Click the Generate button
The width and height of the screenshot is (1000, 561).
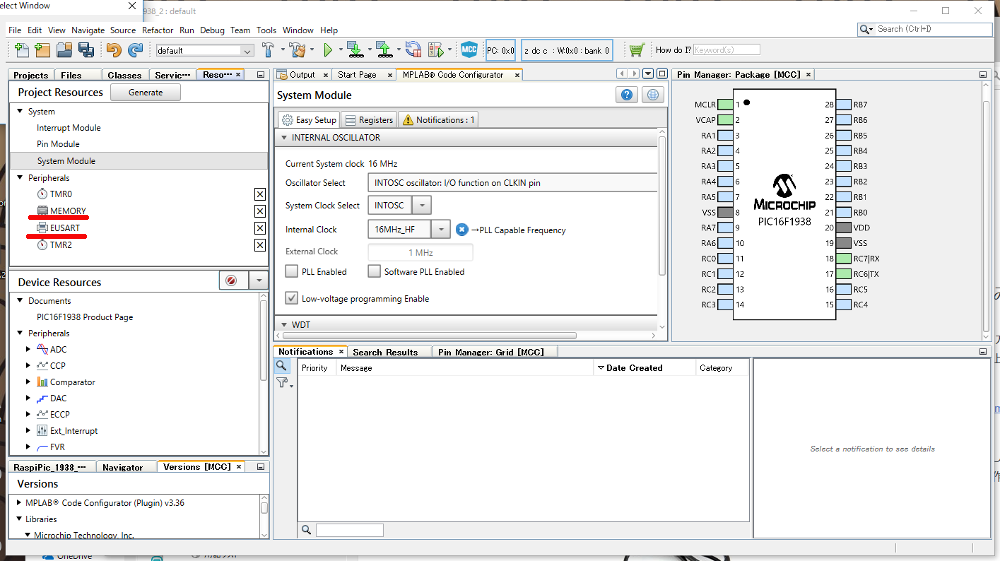(x=145, y=92)
